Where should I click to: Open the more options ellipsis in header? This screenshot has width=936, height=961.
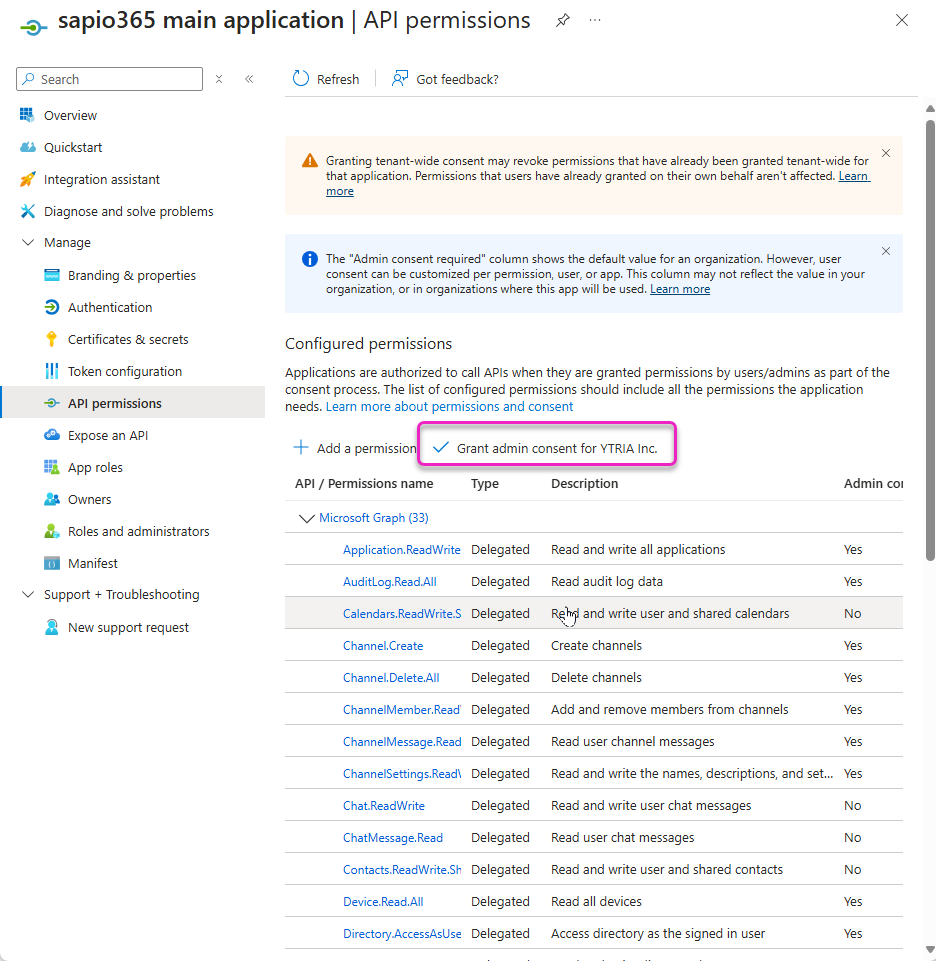[x=595, y=21]
